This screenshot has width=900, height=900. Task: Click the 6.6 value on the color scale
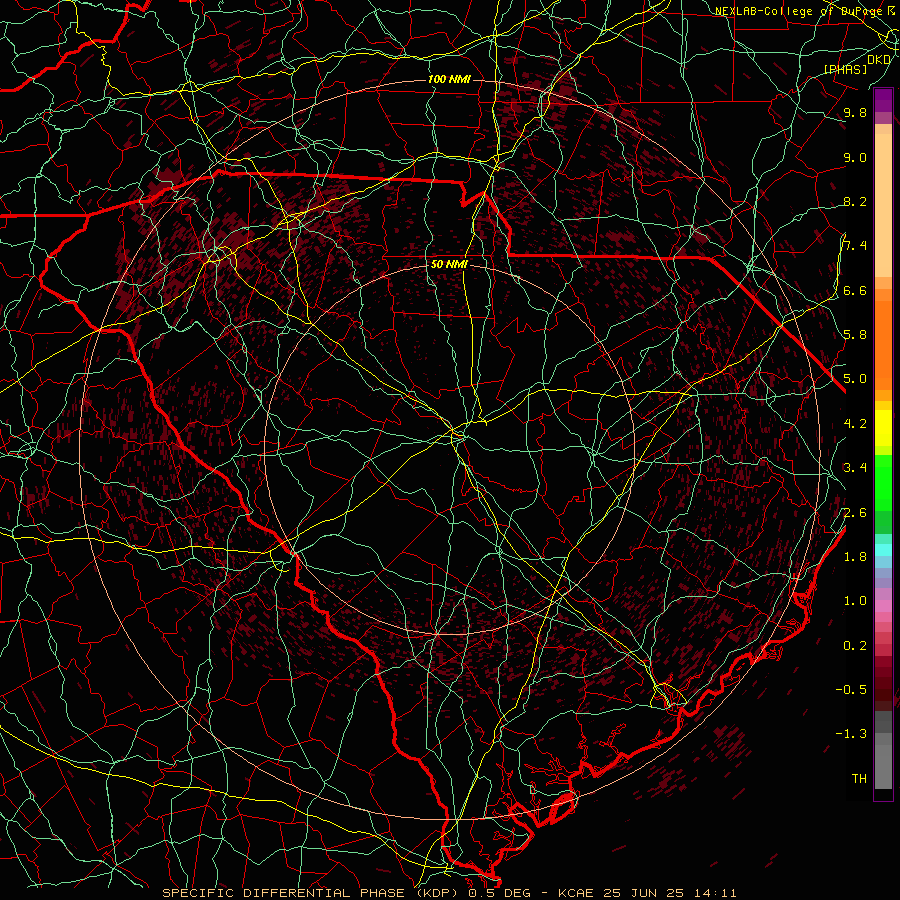click(855, 291)
